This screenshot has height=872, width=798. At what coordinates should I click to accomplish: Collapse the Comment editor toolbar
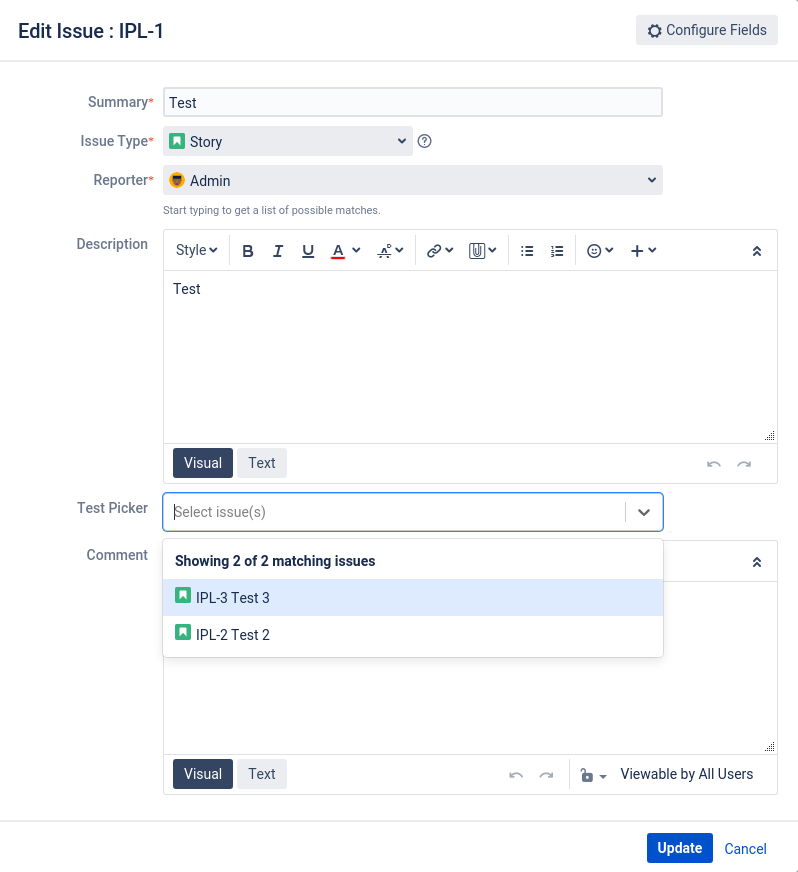pos(757,562)
